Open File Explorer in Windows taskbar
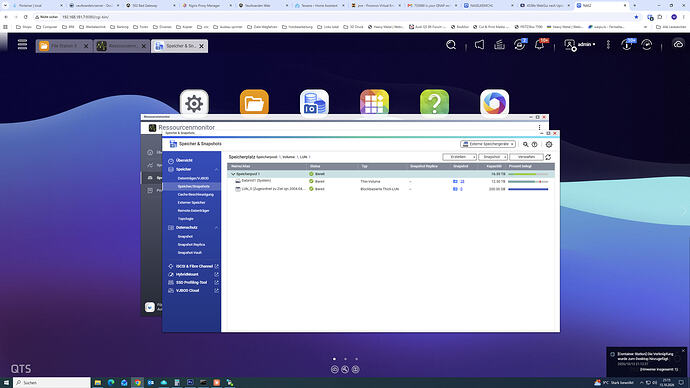 [98, 383]
